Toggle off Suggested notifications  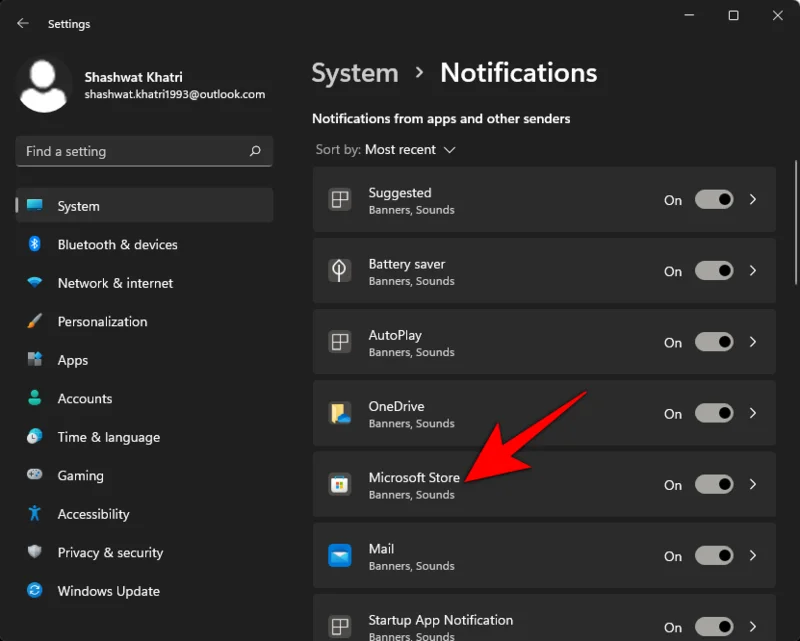pos(714,200)
